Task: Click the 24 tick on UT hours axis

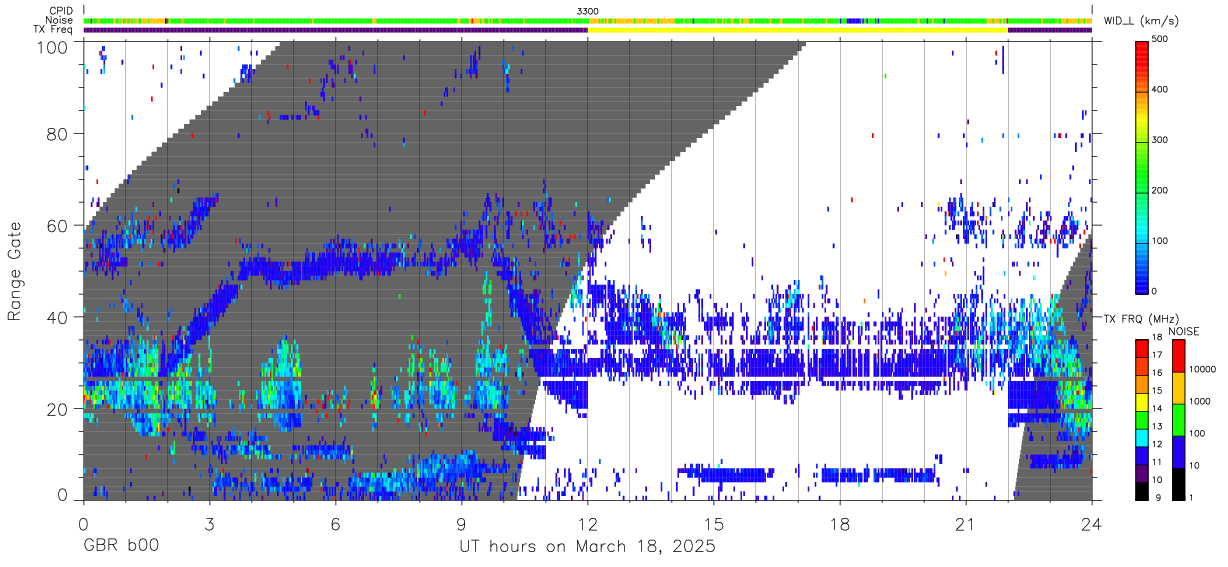Action: tap(1092, 524)
